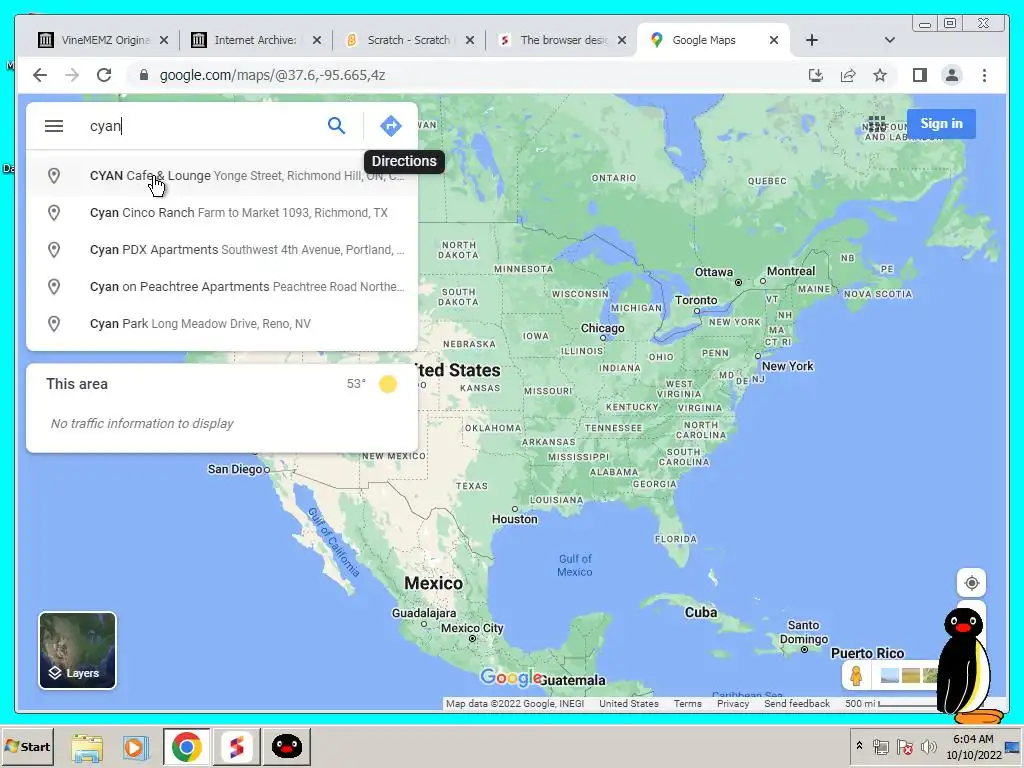This screenshot has height=768, width=1024.
Task: Reload the page
Action: pyautogui.click(x=104, y=75)
